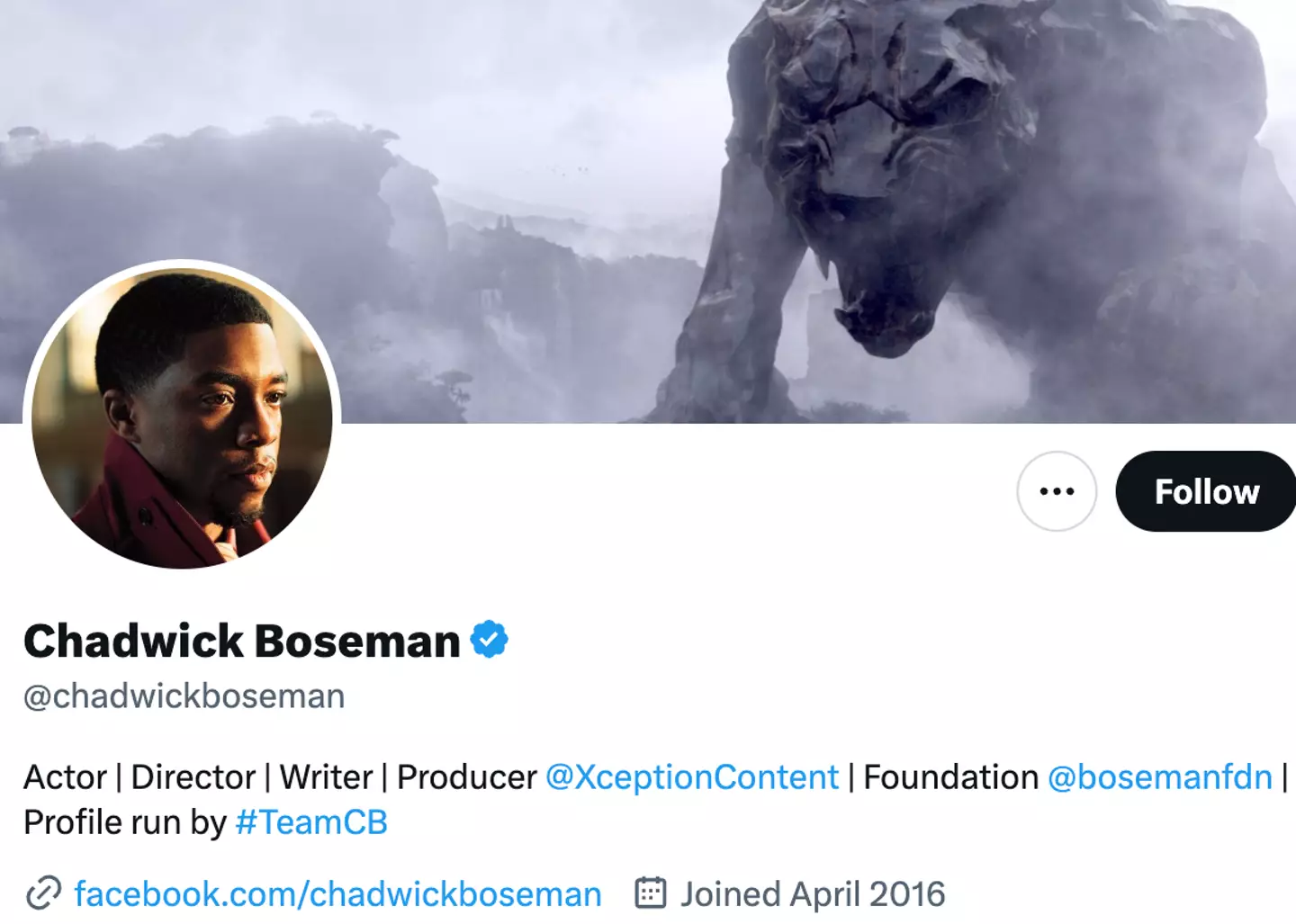Image resolution: width=1296 pixels, height=924 pixels.
Task: Click the calendar icon next to Joined
Action: [651, 893]
